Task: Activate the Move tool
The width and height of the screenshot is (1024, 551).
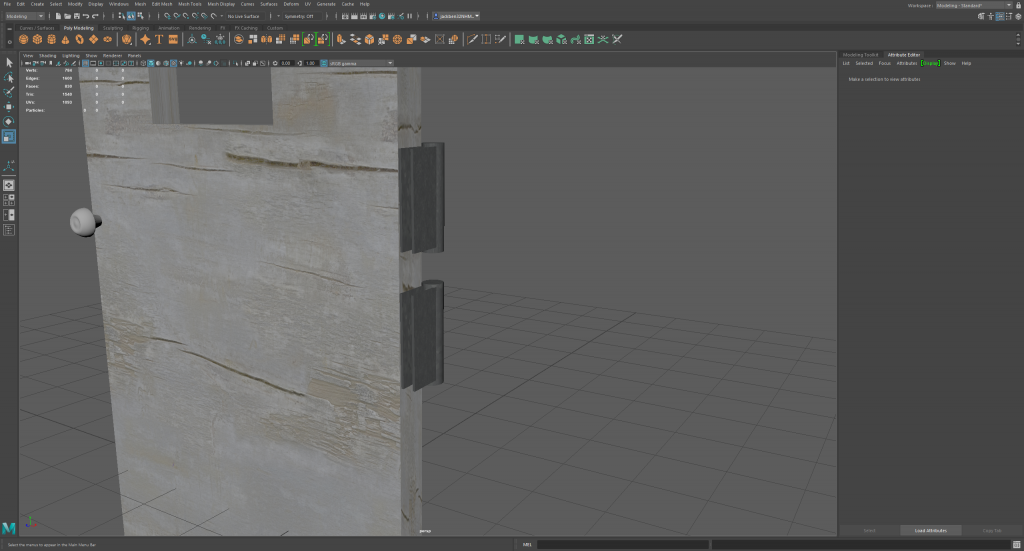Action: pos(9,106)
